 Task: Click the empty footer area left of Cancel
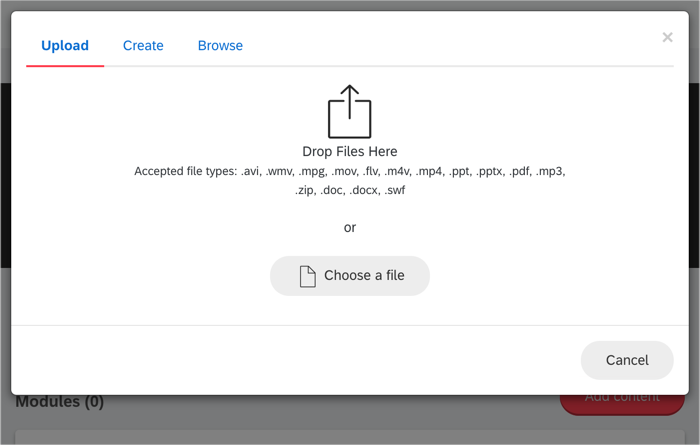(296, 360)
